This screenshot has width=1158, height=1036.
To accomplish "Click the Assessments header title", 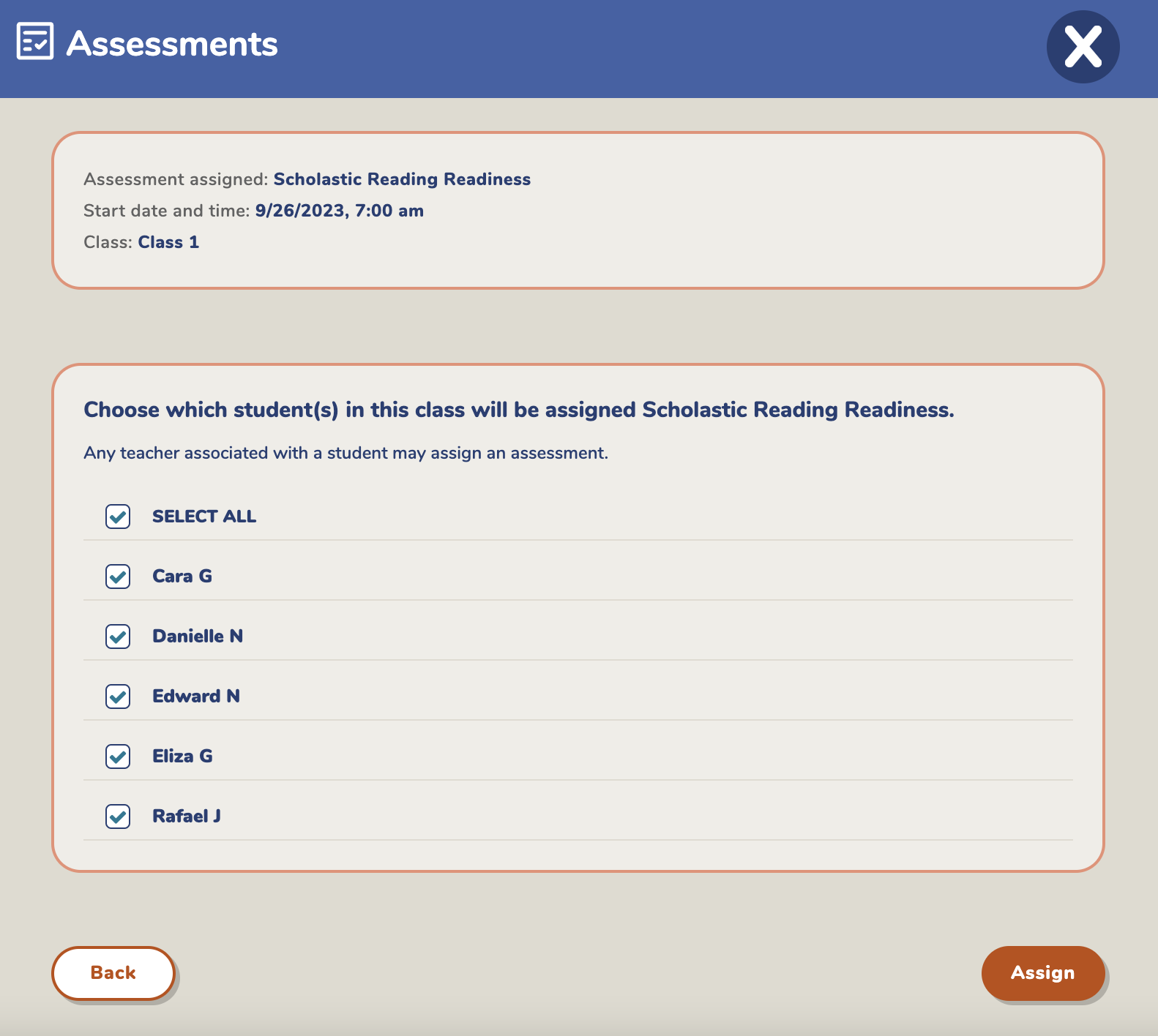I will pyautogui.click(x=172, y=44).
